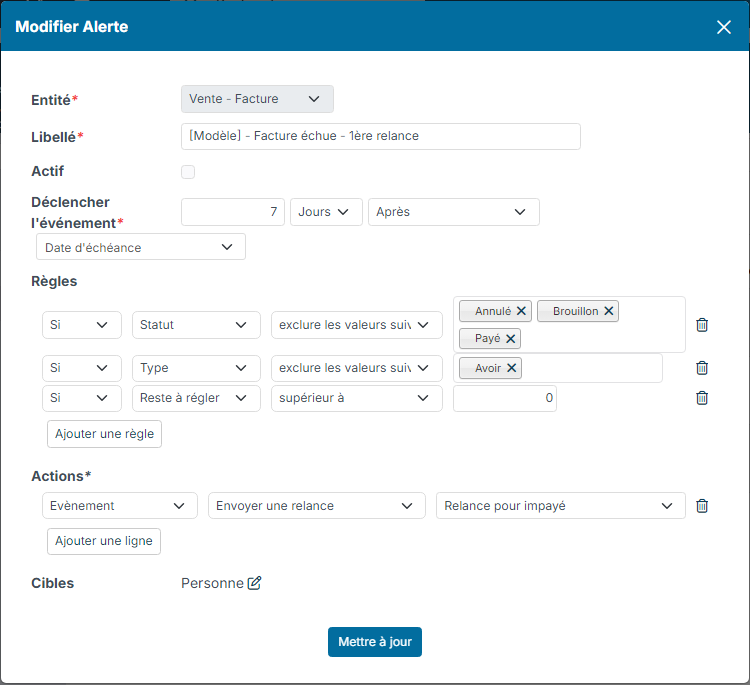
Task: Click the Libellé text field
Action: click(x=381, y=136)
